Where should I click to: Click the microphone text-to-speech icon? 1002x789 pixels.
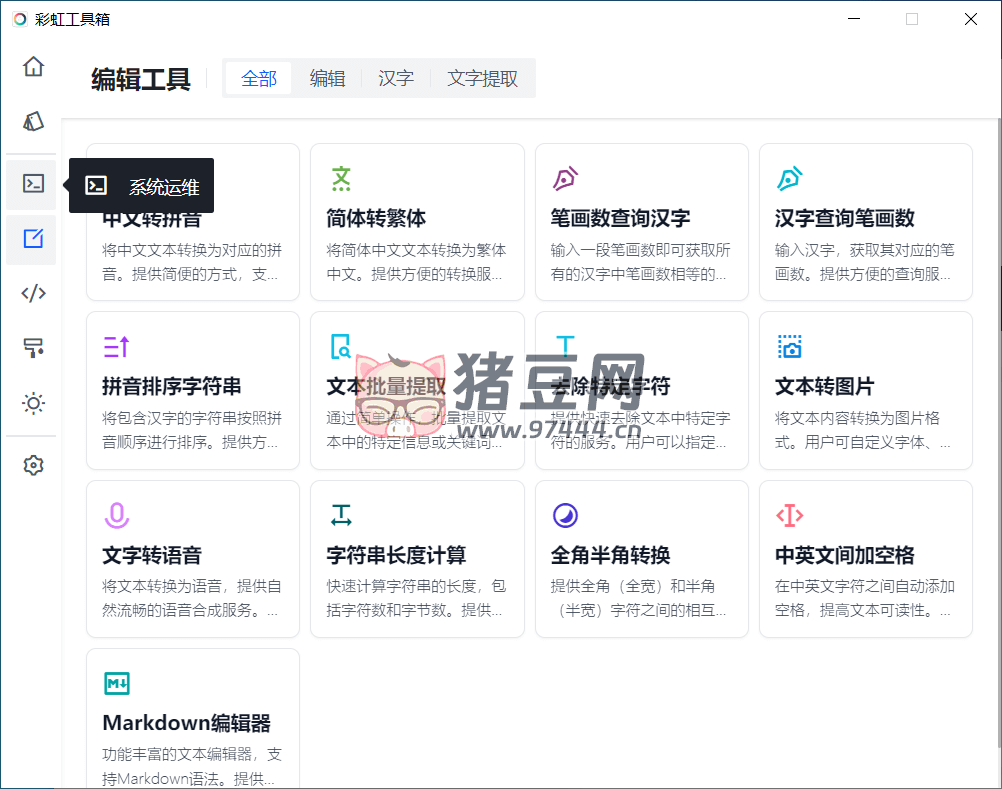click(x=117, y=516)
